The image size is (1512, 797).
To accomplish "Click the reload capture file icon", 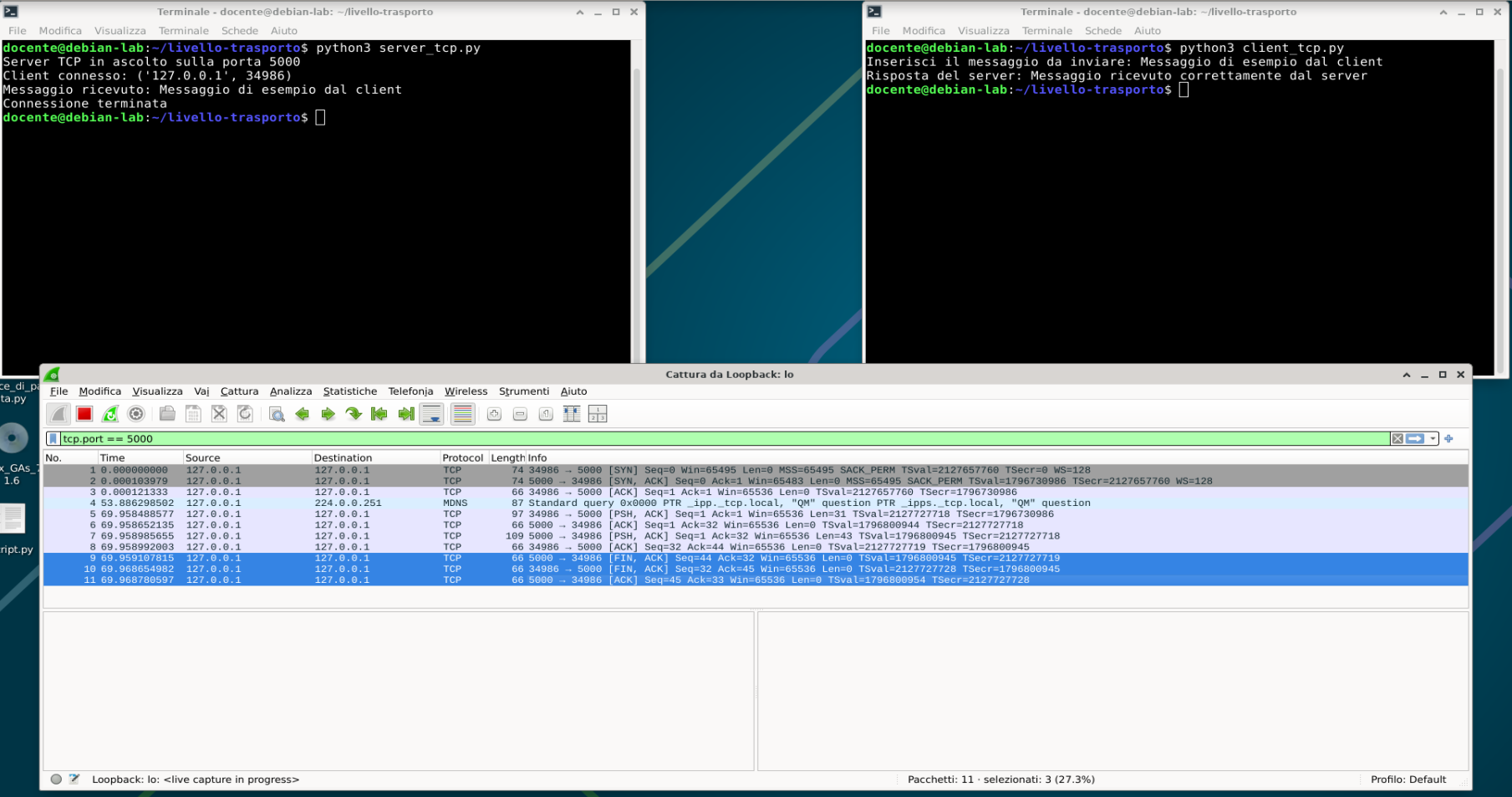I will point(245,414).
